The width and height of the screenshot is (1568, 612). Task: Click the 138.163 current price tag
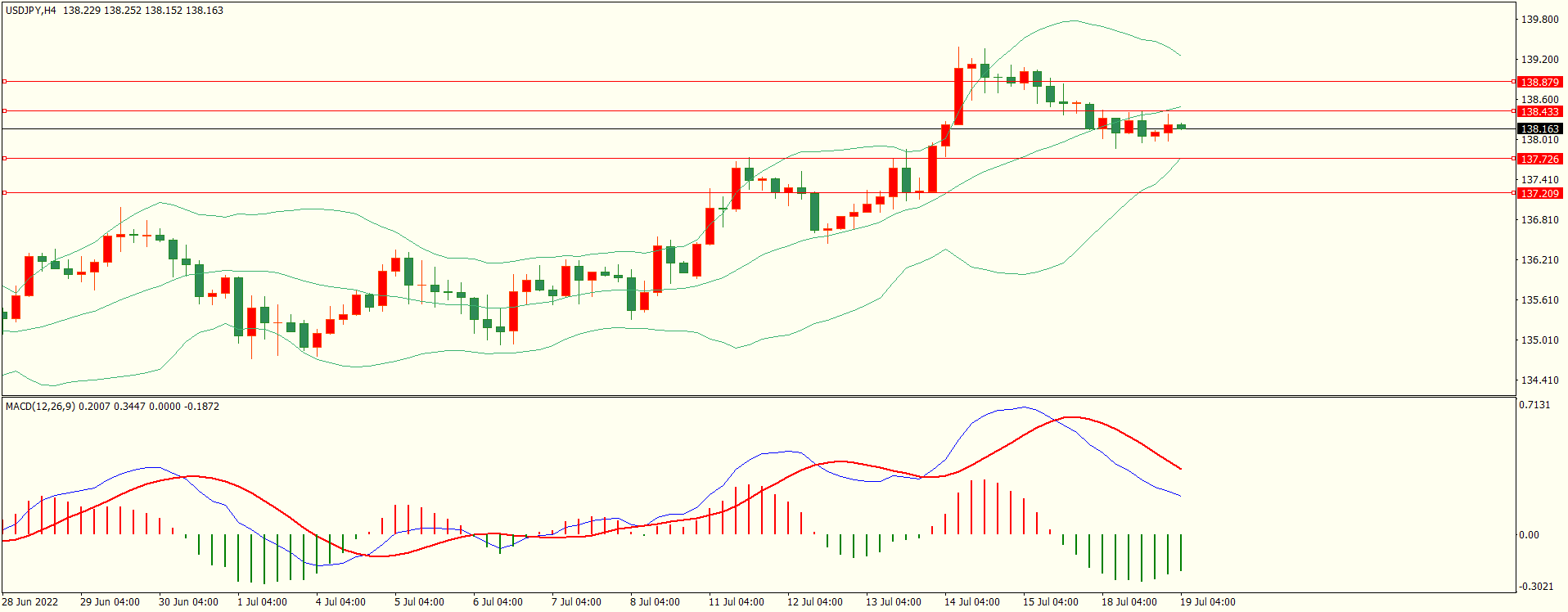tap(1539, 129)
